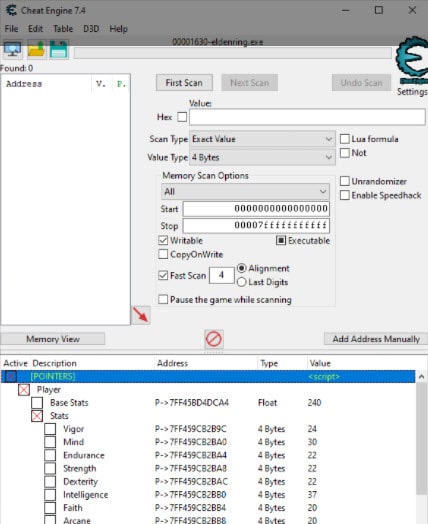This screenshot has height=524, width=428.
Task: Click the Undo Scan button
Action: point(361,83)
